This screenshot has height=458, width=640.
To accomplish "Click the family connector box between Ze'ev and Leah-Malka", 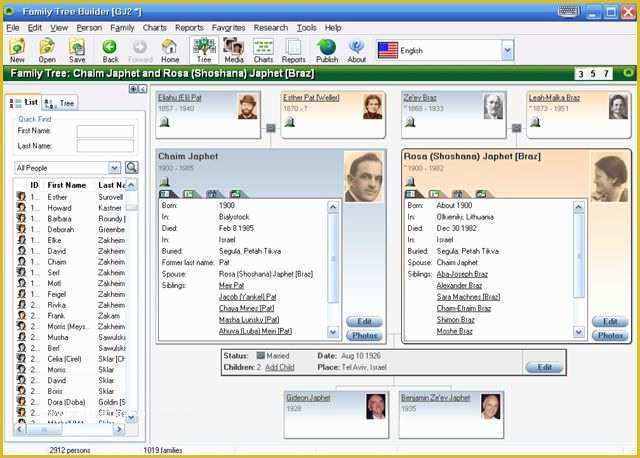I will pos(516,128).
